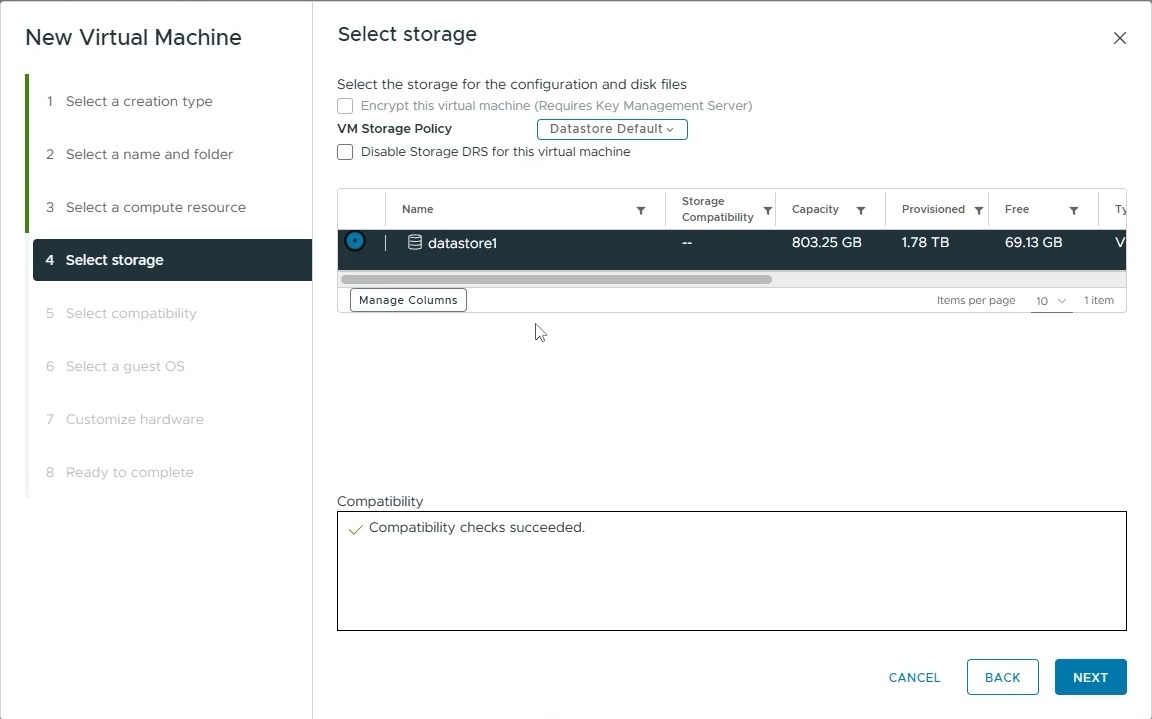Screen dimensions: 1152x719
Task: Click the NEXT button
Action: pyautogui.click(x=1090, y=677)
